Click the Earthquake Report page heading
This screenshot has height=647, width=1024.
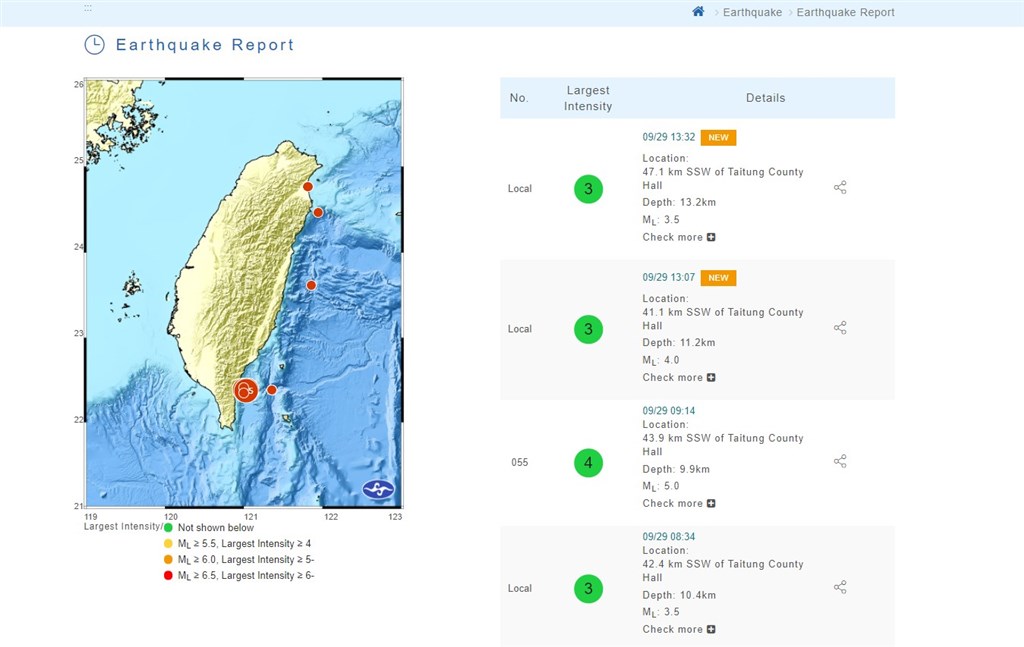(205, 44)
